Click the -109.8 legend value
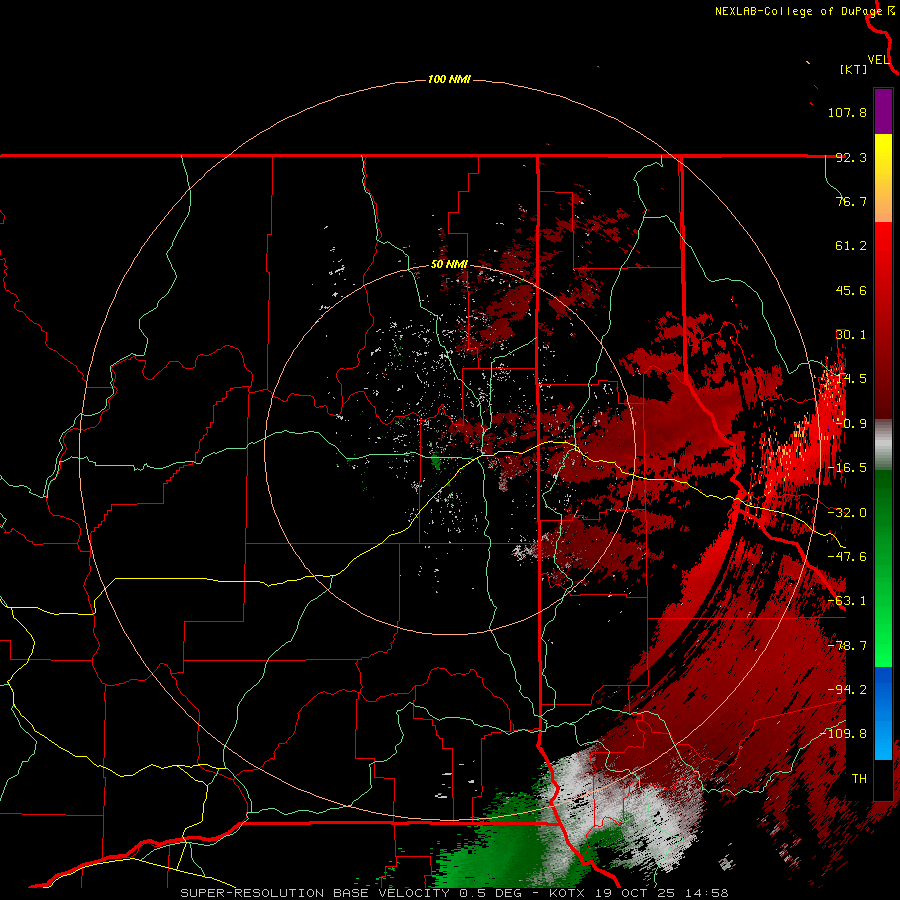Image resolution: width=900 pixels, height=900 pixels. (x=844, y=734)
